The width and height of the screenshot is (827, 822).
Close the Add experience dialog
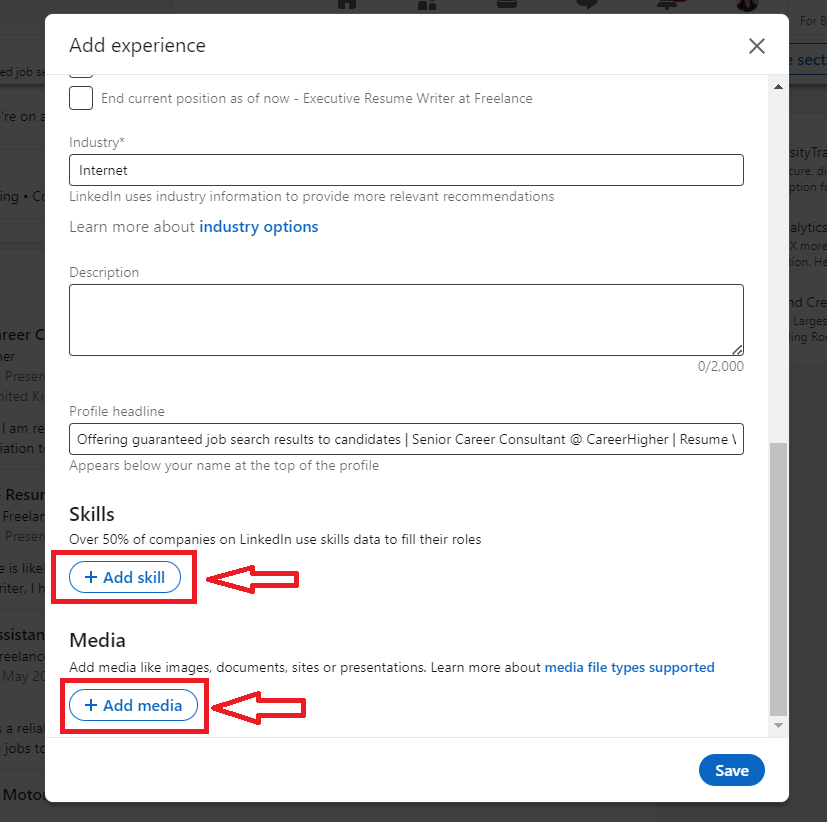tap(757, 46)
